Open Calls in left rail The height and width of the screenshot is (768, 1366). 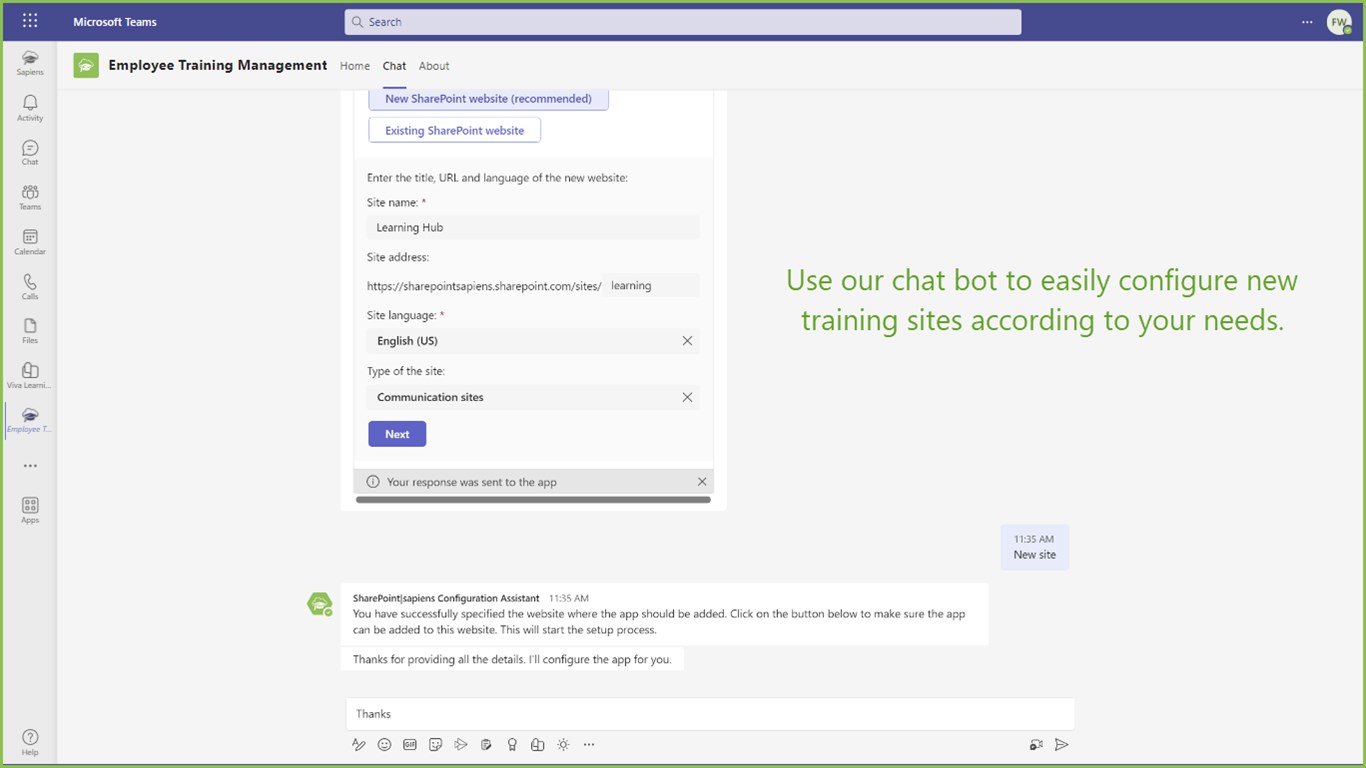(x=30, y=287)
